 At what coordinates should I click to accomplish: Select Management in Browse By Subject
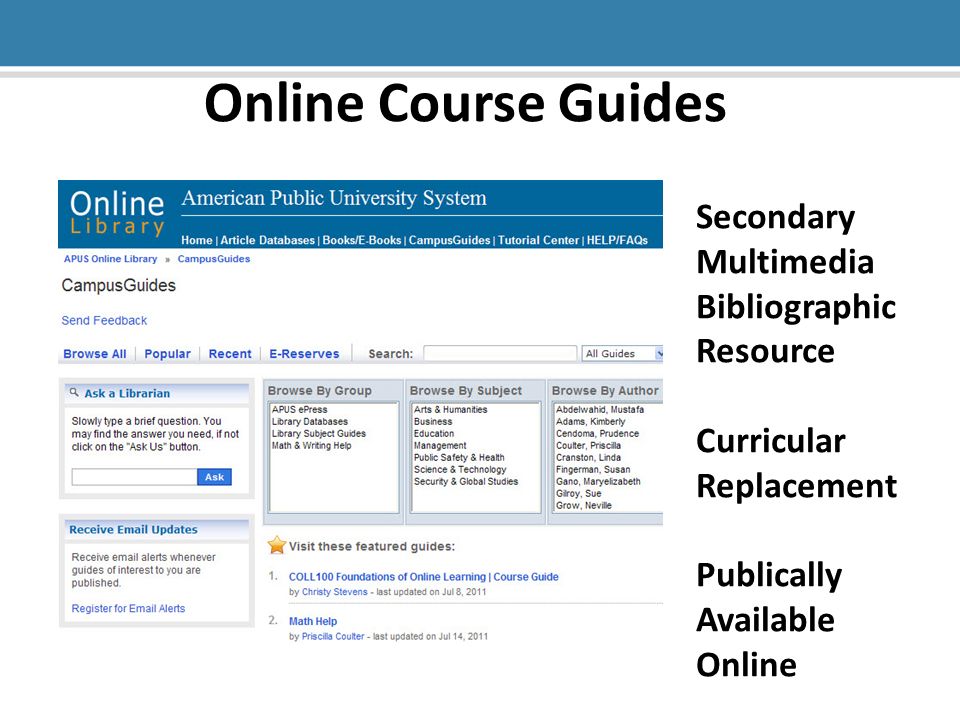click(x=440, y=446)
